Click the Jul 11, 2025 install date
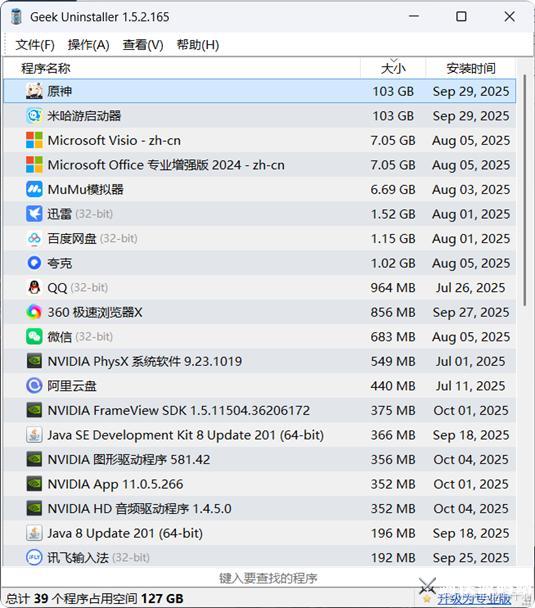The image size is (535, 608). tap(471, 386)
